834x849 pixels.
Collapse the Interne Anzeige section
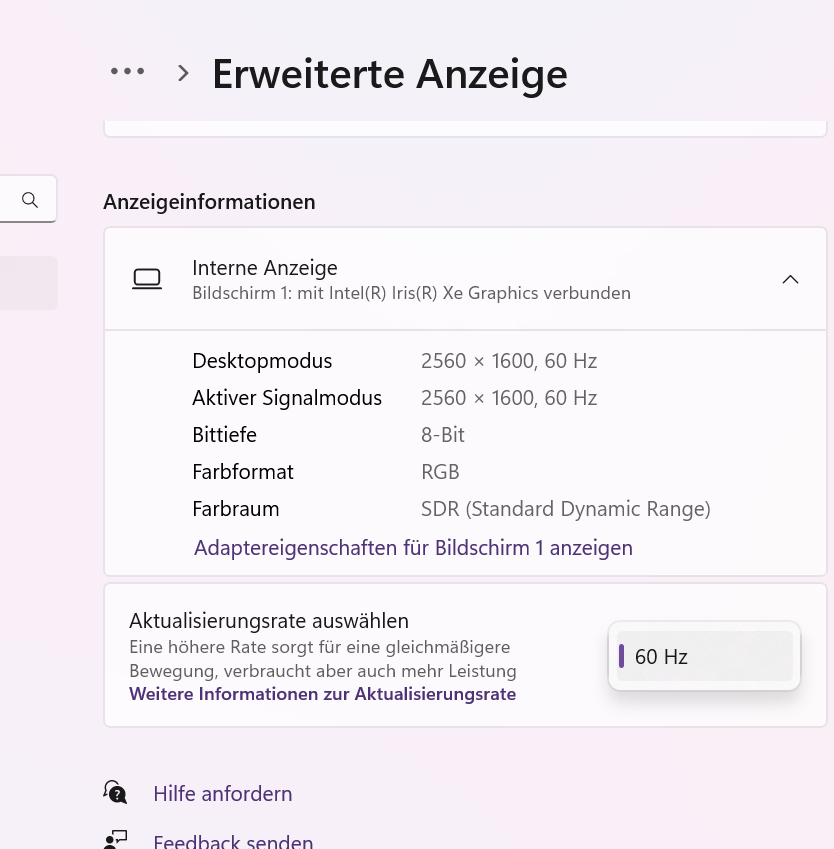[790, 279]
